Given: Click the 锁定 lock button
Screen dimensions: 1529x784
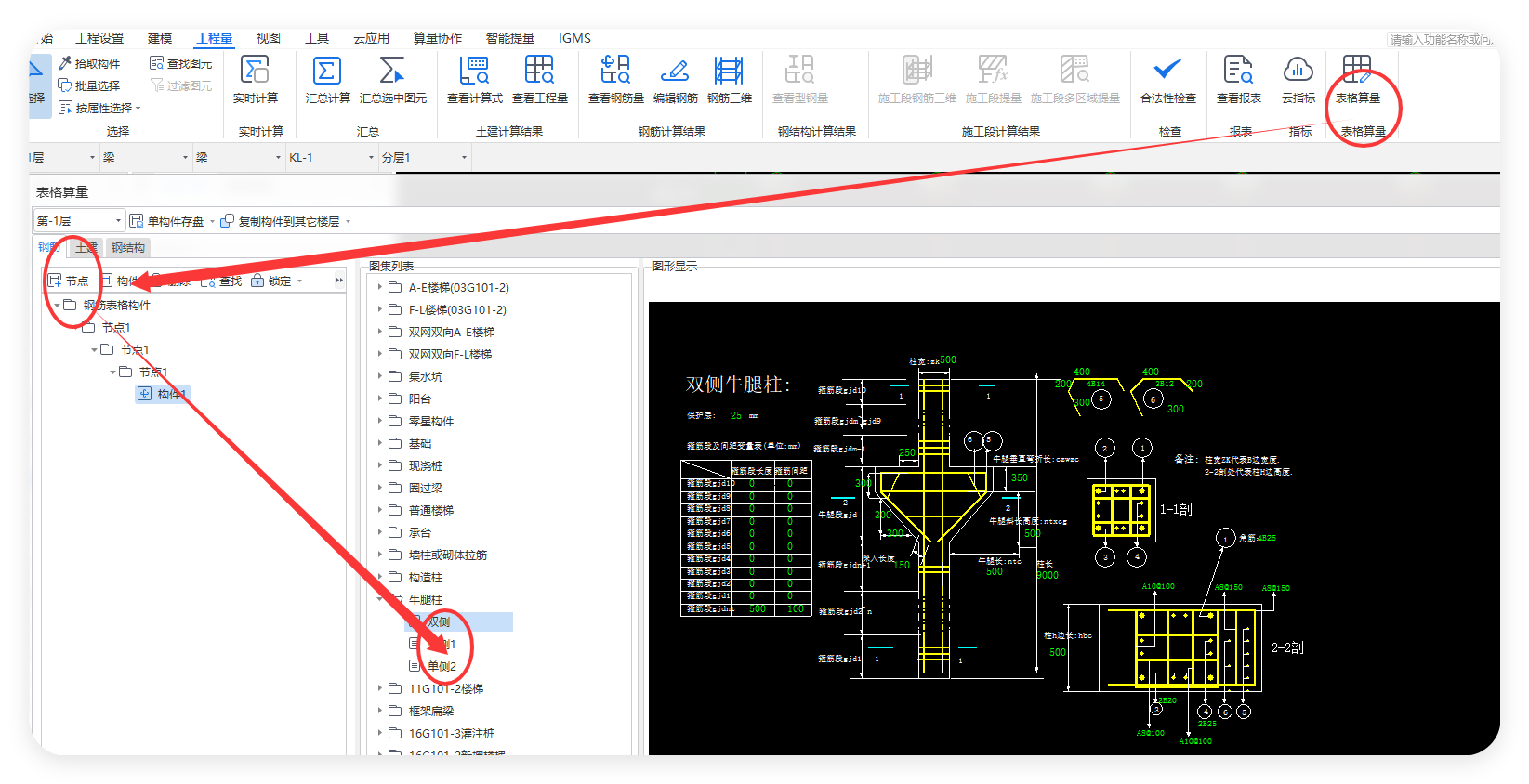Looking at the screenshot, I should [270, 281].
